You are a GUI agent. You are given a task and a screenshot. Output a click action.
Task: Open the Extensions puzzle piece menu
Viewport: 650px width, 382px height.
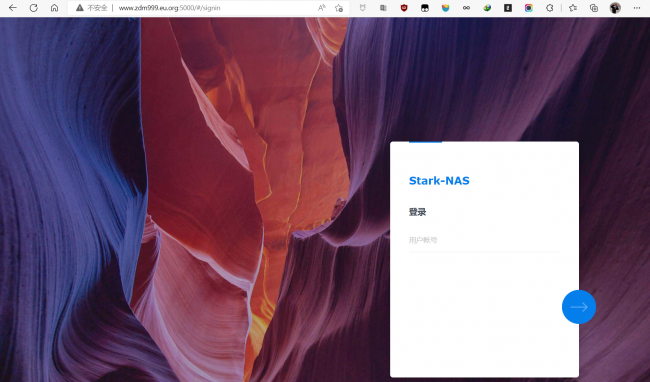pos(550,8)
